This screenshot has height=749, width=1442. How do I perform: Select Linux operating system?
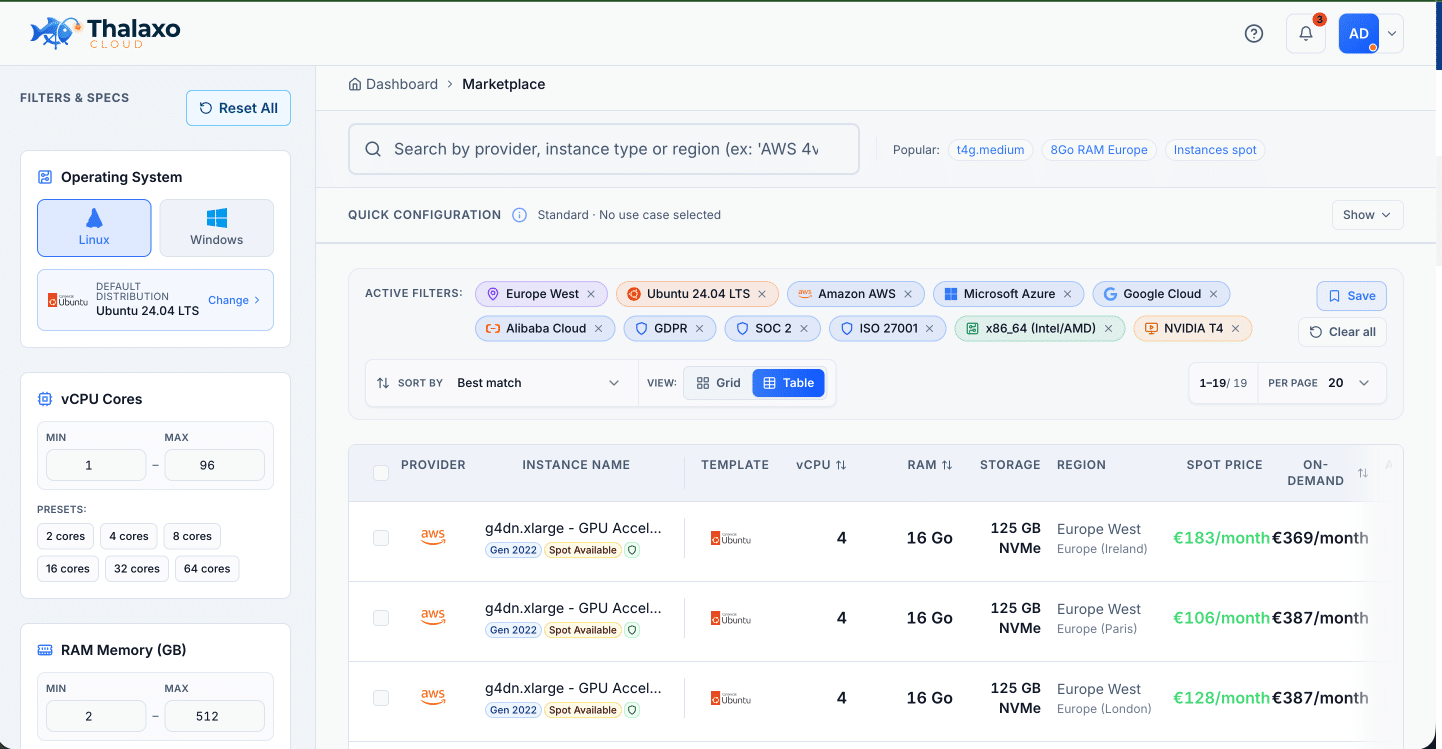click(95, 228)
